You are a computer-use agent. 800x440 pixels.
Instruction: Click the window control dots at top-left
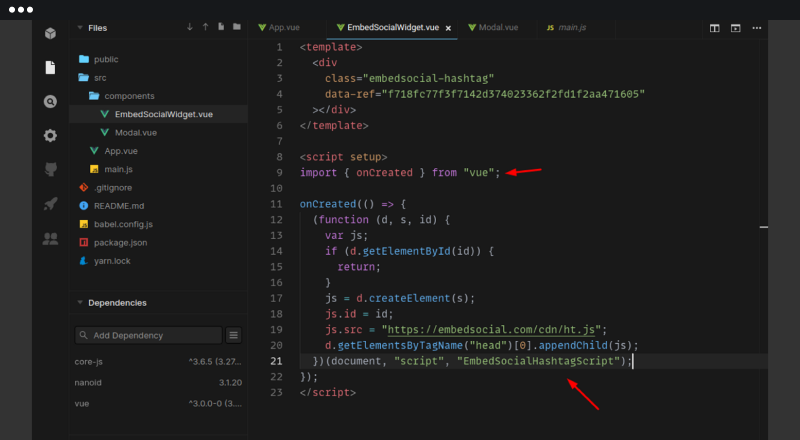(21, 10)
